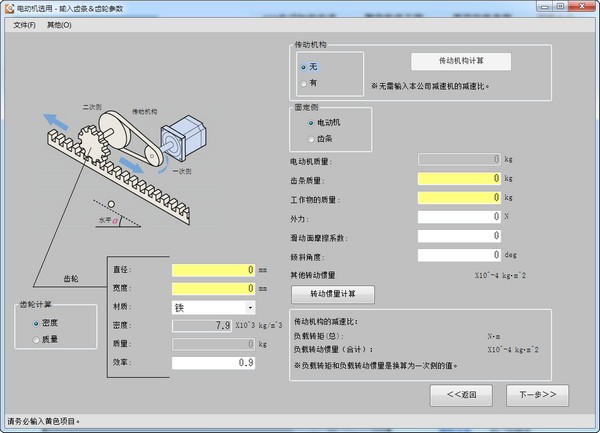
Task: Select 电动机 as fixed side
Action: pyautogui.click(x=324, y=123)
